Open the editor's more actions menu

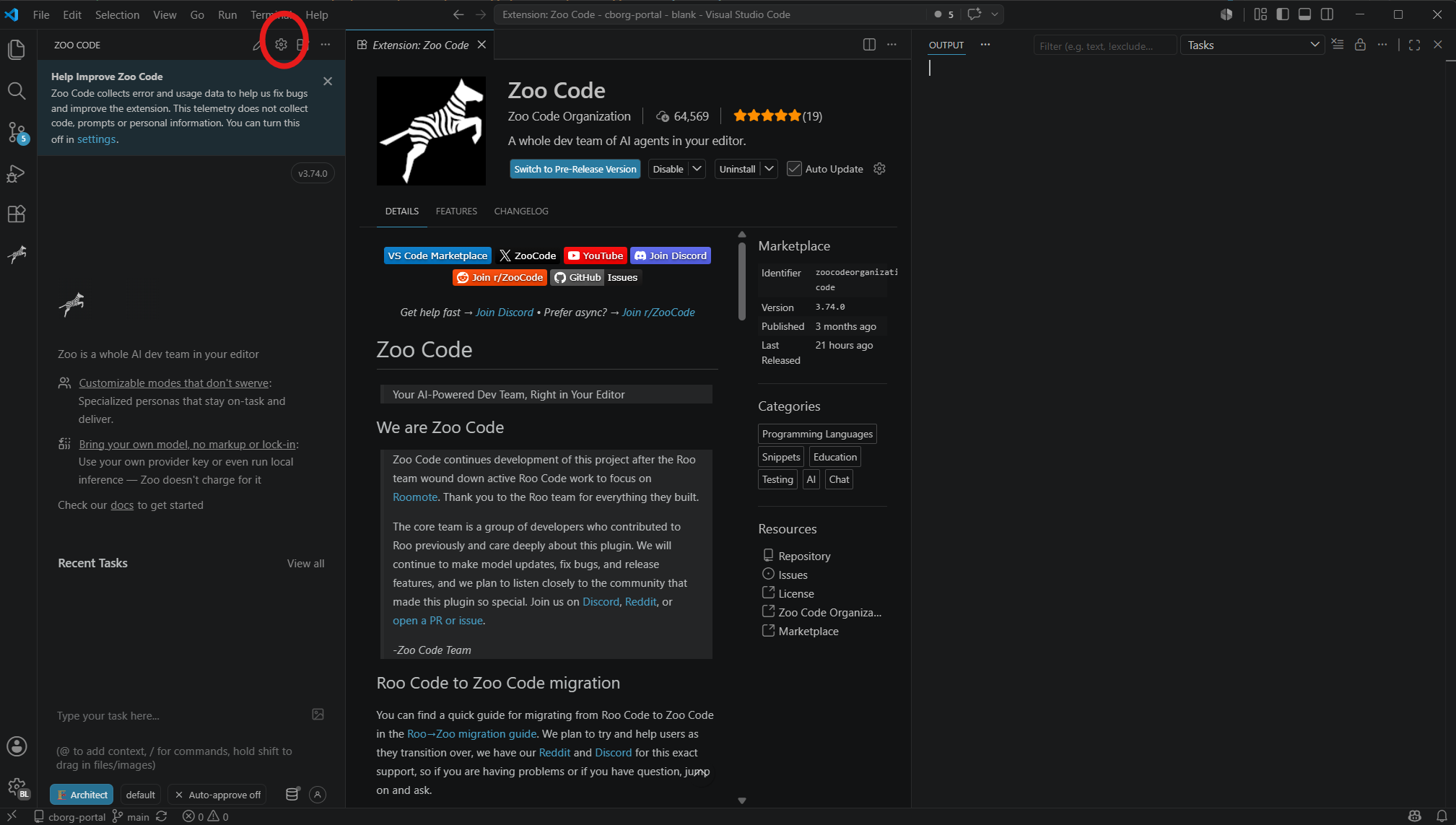(x=892, y=45)
